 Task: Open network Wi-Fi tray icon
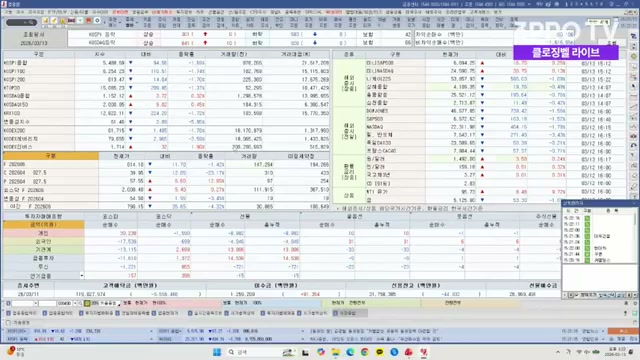point(579,352)
